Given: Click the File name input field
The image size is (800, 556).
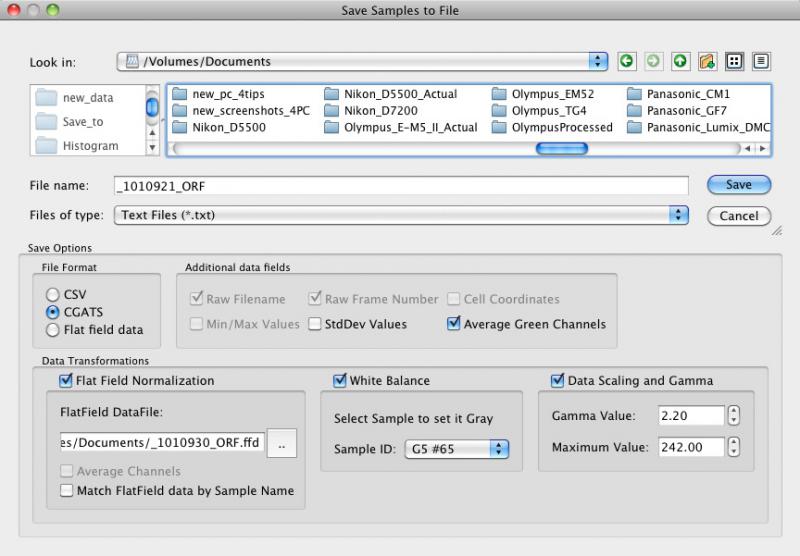Looking at the screenshot, I should coord(401,186).
